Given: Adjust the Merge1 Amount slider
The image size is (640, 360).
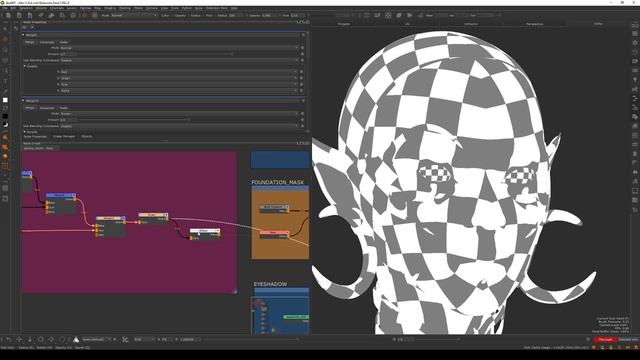Looking at the screenshot, I should (x=188, y=54).
